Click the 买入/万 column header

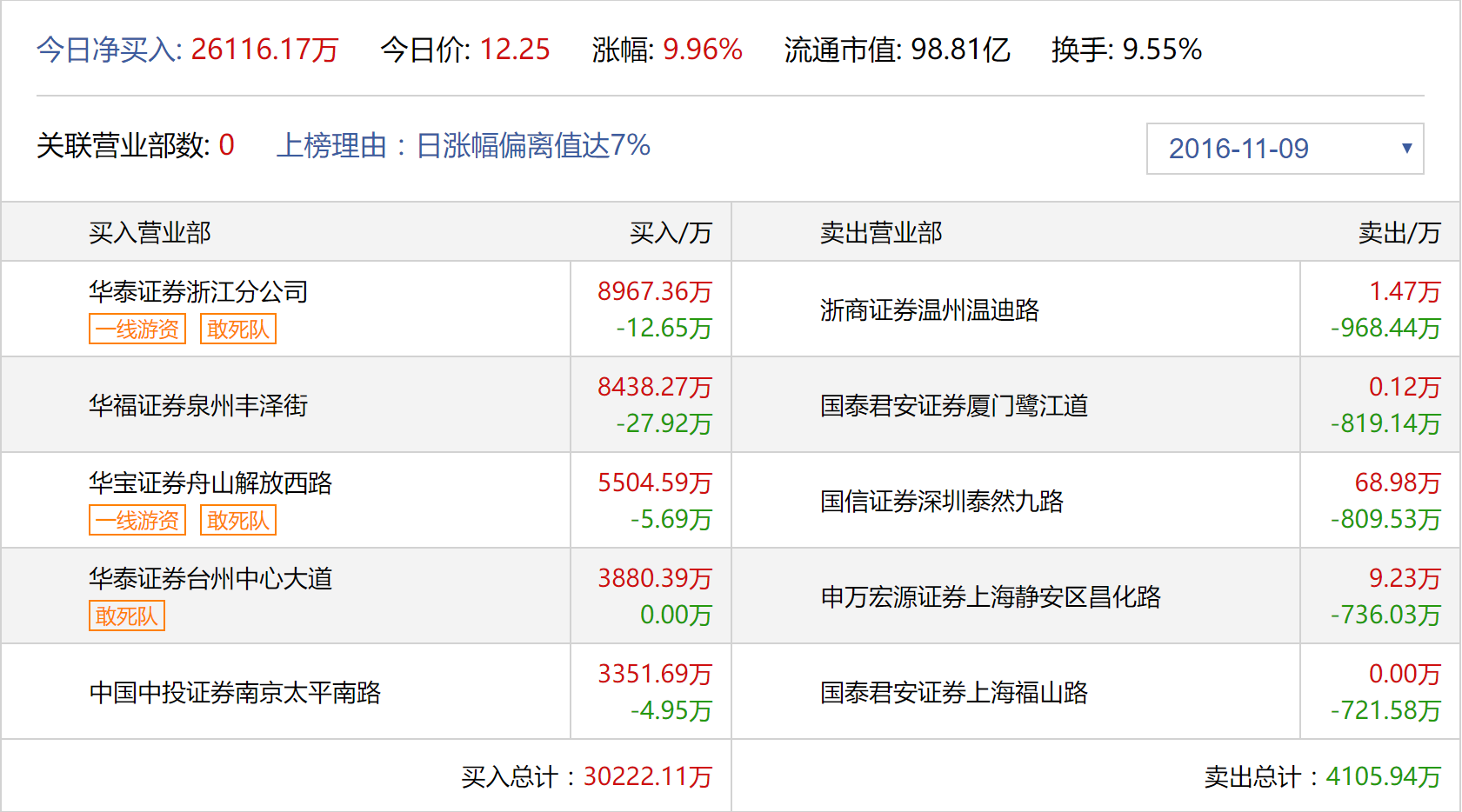(671, 232)
